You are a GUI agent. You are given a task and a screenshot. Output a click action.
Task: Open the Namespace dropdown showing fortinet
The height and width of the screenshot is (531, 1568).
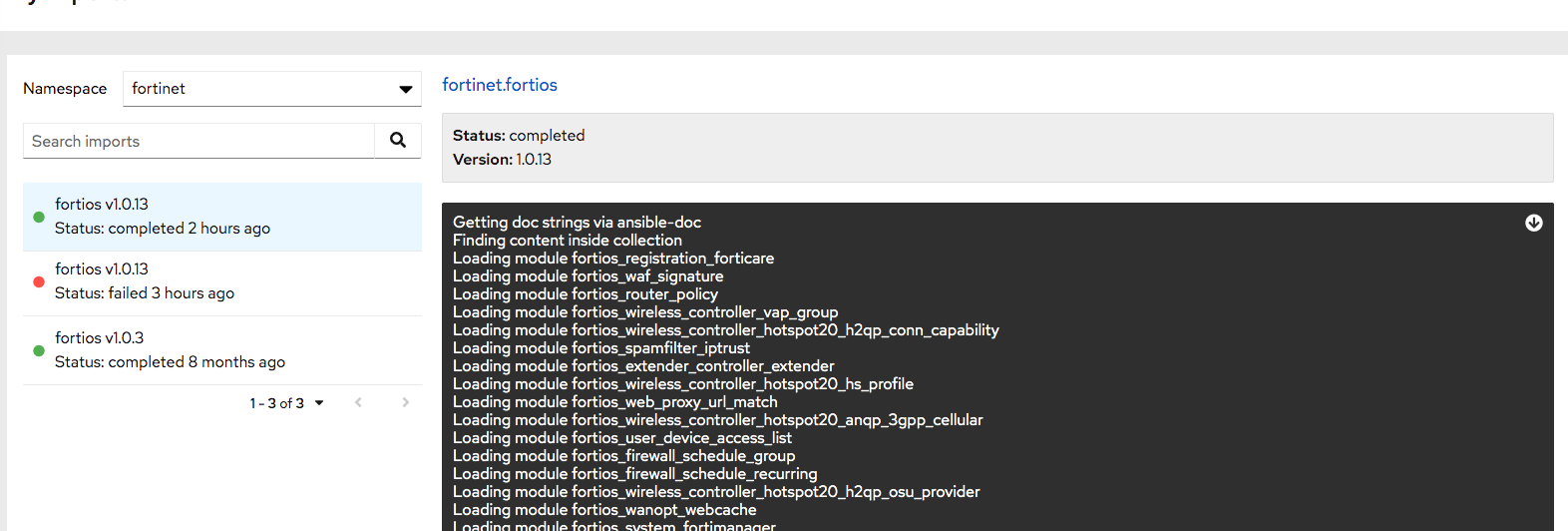[272, 89]
